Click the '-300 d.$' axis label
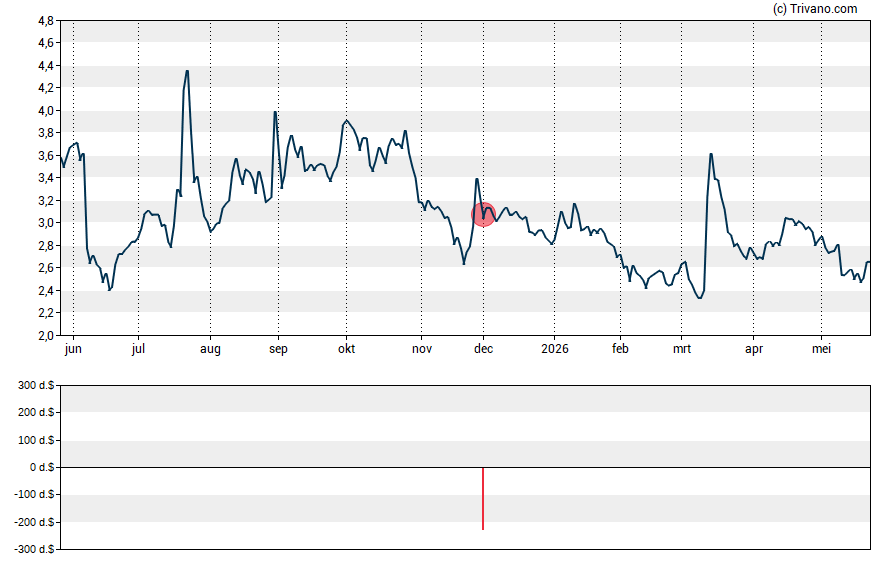888x565 pixels. (34, 550)
